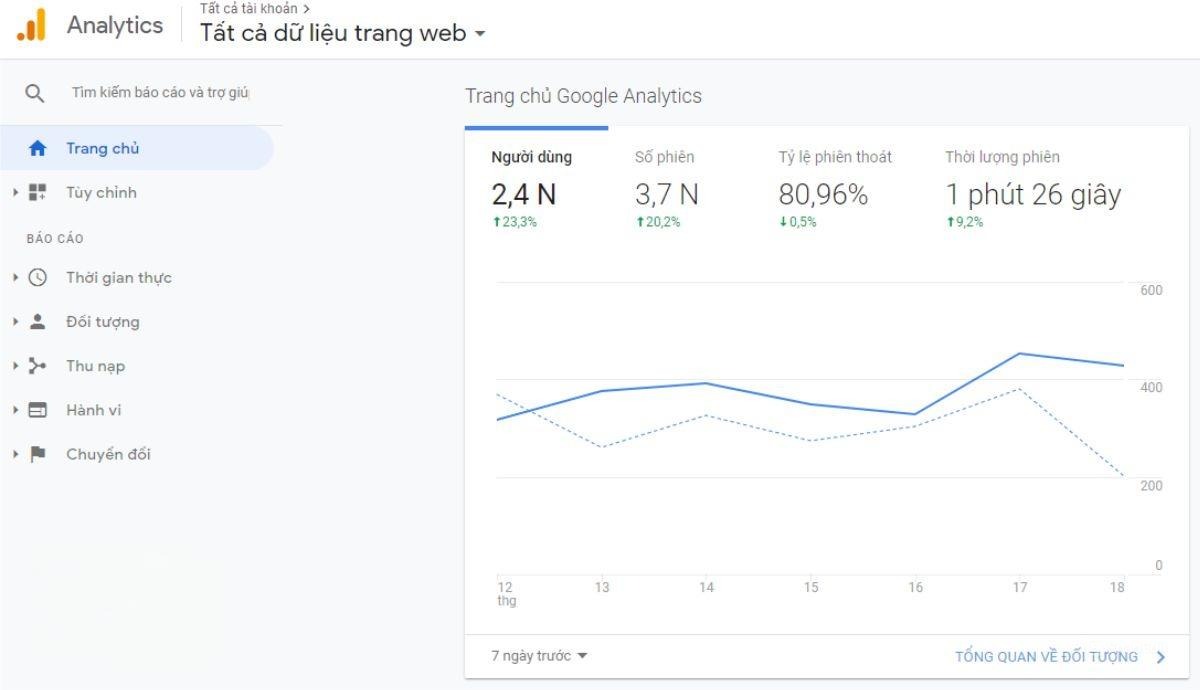The image size is (1200, 690).
Task: Click the Analytics product name
Action: tap(115, 25)
